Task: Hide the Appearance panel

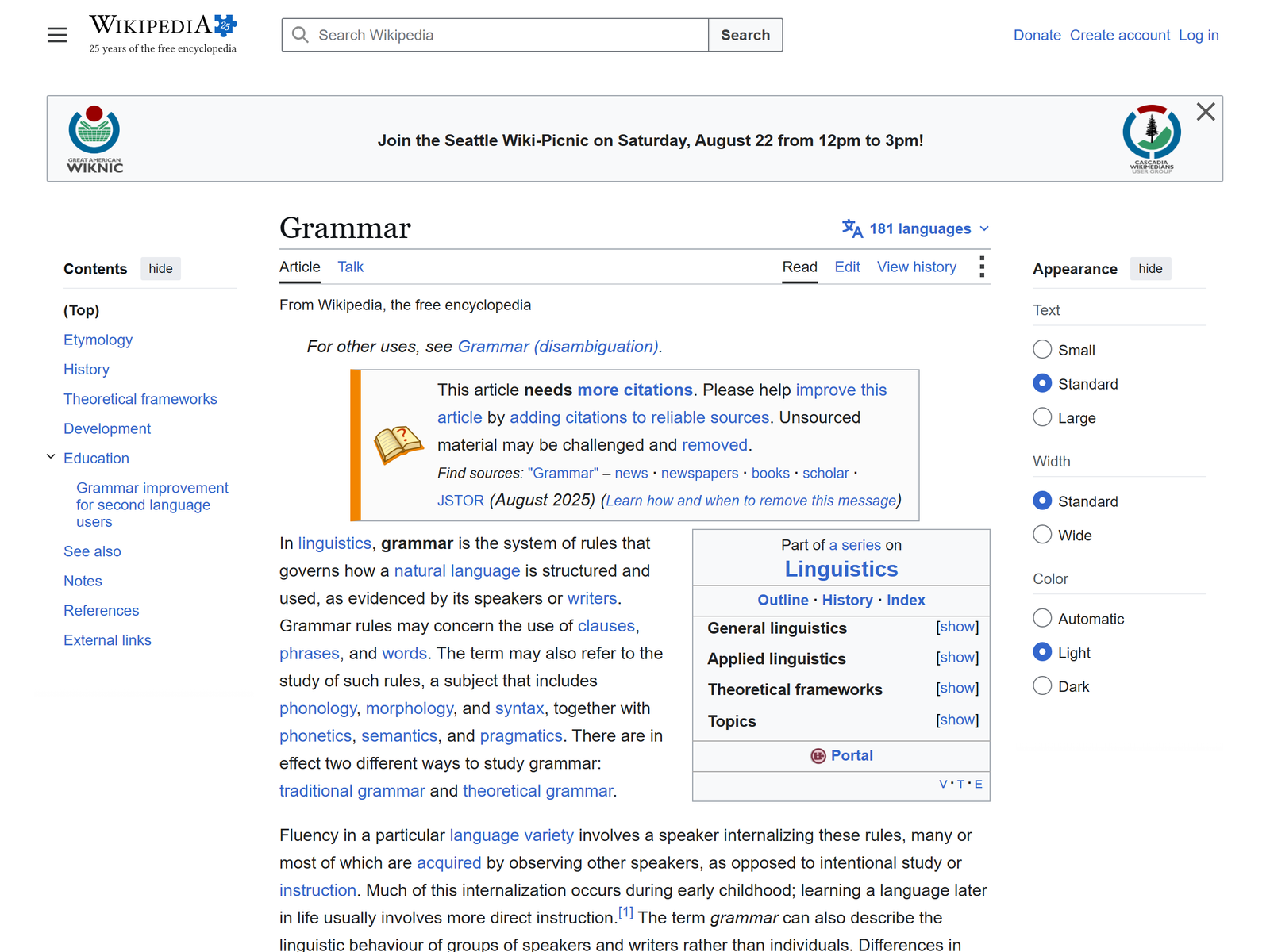Action: point(1150,269)
